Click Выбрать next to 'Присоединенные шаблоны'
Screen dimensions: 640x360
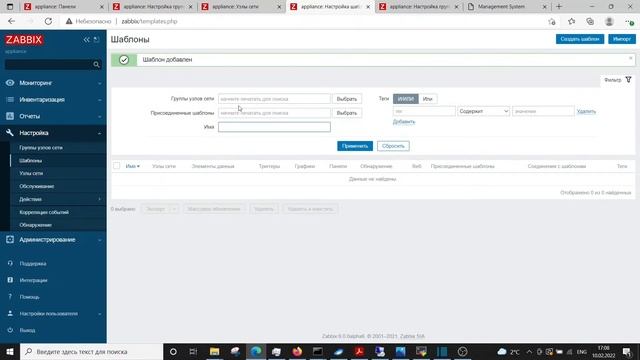click(347, 113)
